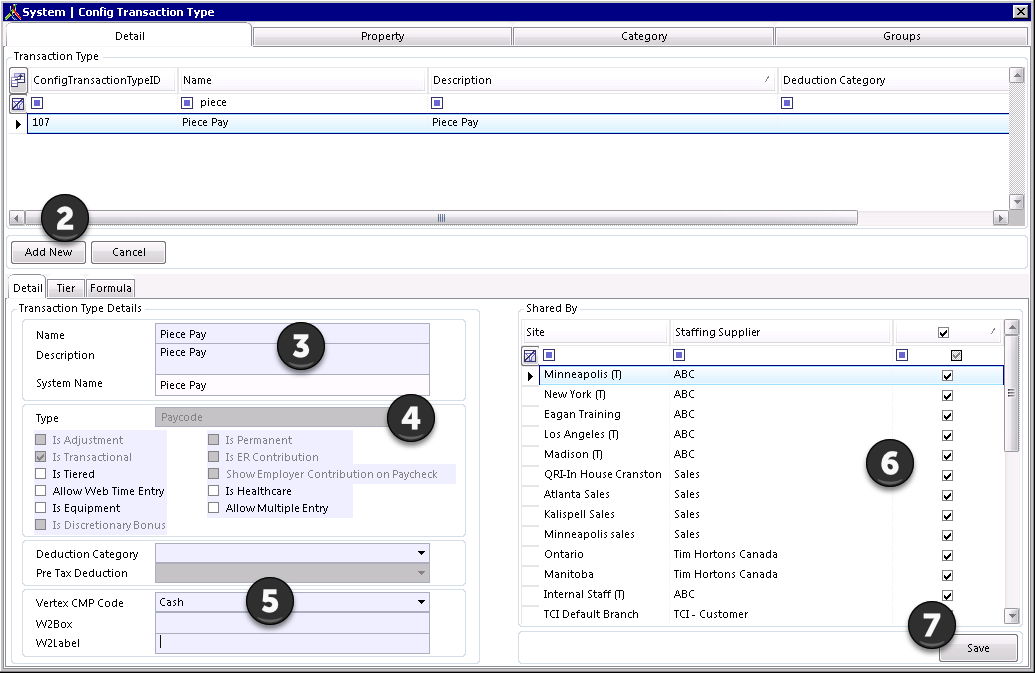This screenshot has height=673, width=1035.
Task: Go to the Groups tab
Action: (902, 36)
